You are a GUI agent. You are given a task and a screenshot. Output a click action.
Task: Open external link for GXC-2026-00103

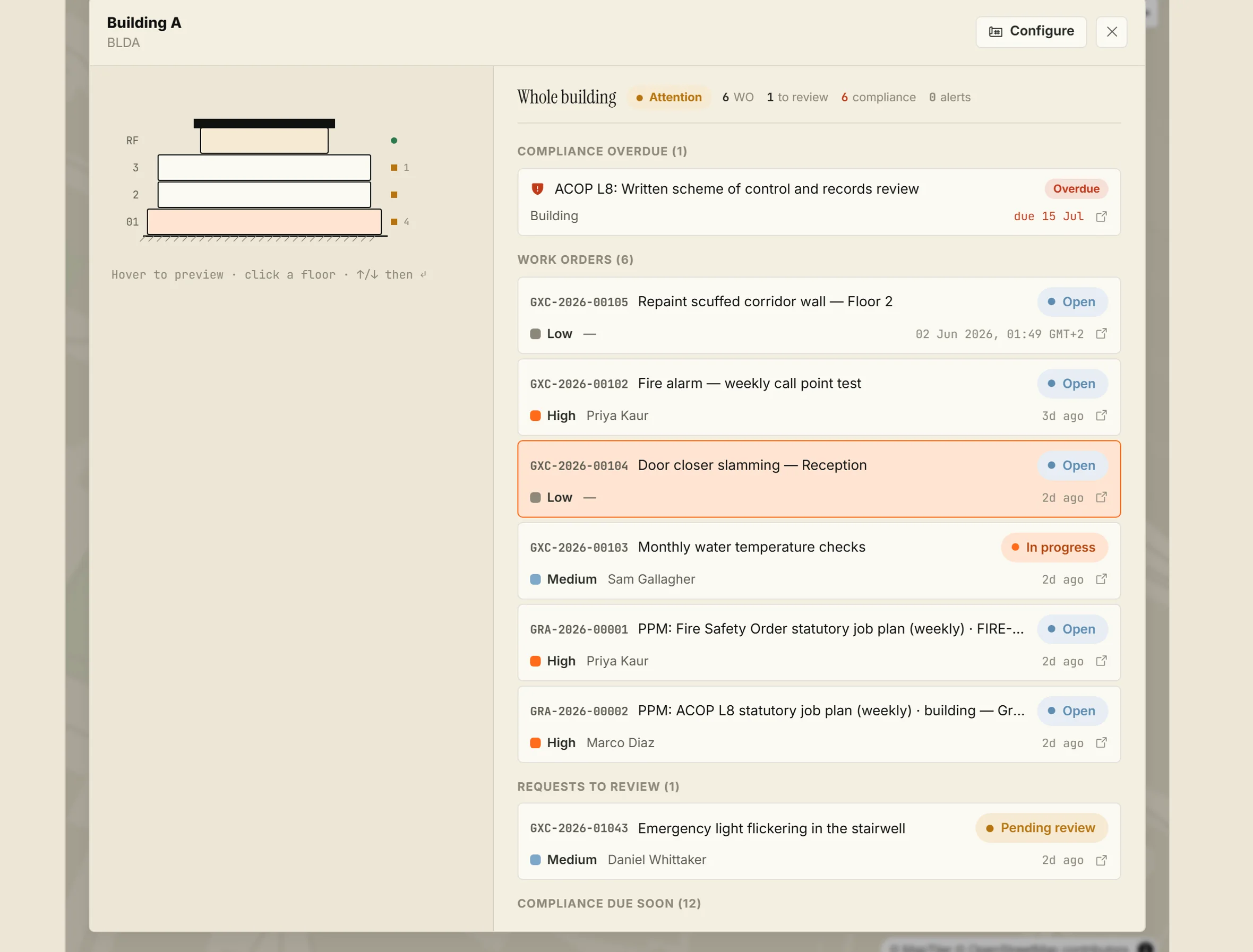1101,579
